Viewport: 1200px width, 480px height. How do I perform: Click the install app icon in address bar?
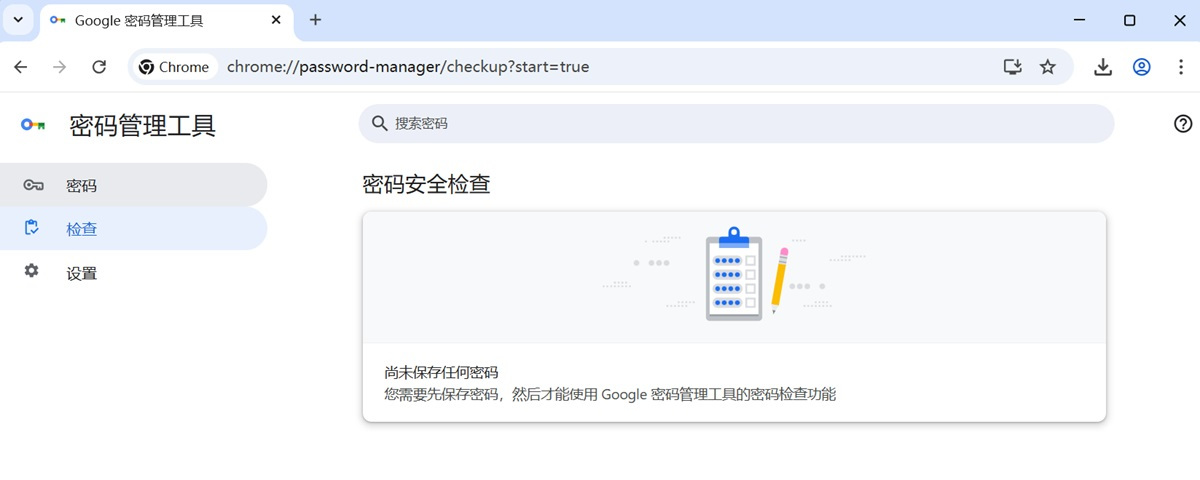coord(1012,67)
